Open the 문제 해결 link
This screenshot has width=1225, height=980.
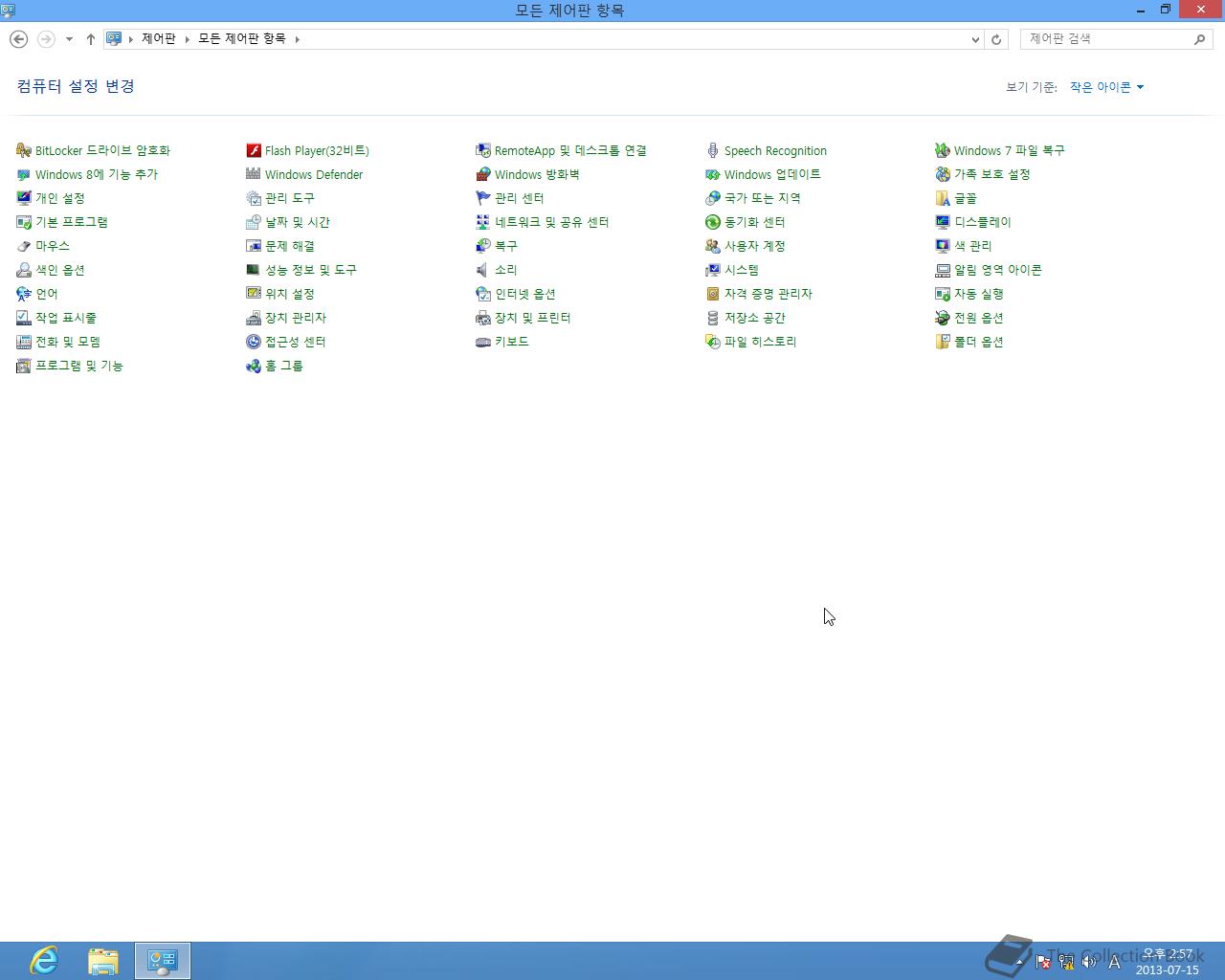(x=290, y=246)
